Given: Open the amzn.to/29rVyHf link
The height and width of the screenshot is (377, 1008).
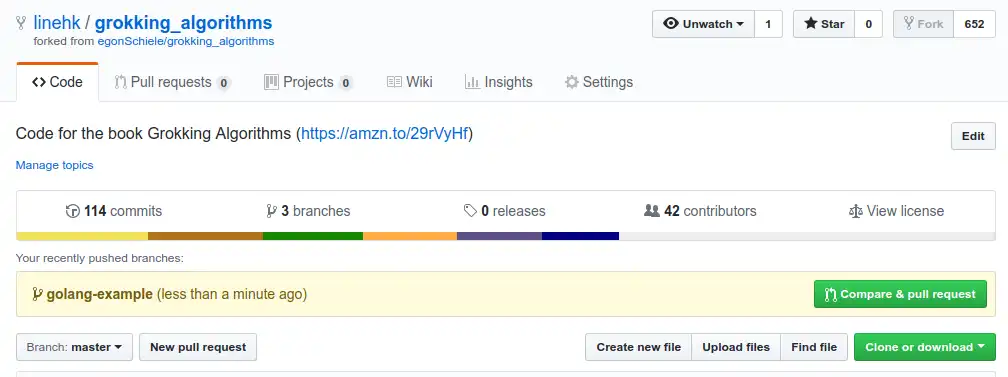Looking at the screenshot, I should point(384,134).
